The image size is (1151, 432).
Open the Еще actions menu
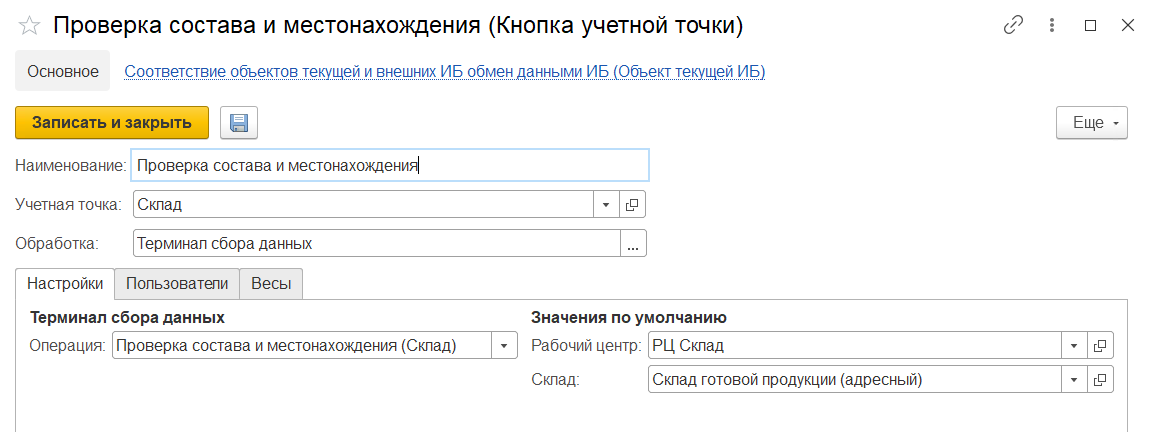[1092, 123]
